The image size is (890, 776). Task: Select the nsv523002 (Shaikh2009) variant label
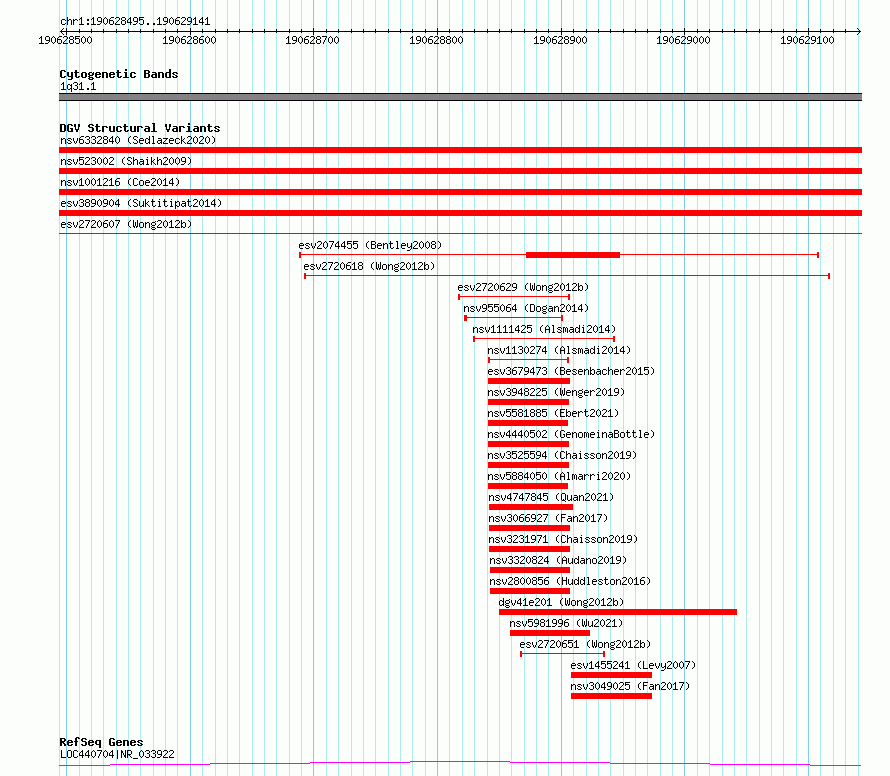pos(126,161)
